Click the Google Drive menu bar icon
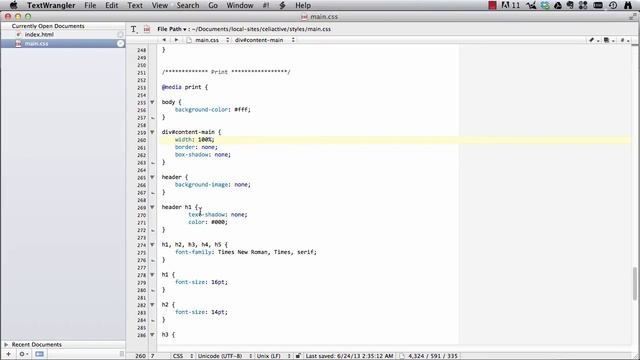This screenshot has width=640, height=360. [558, 5]
